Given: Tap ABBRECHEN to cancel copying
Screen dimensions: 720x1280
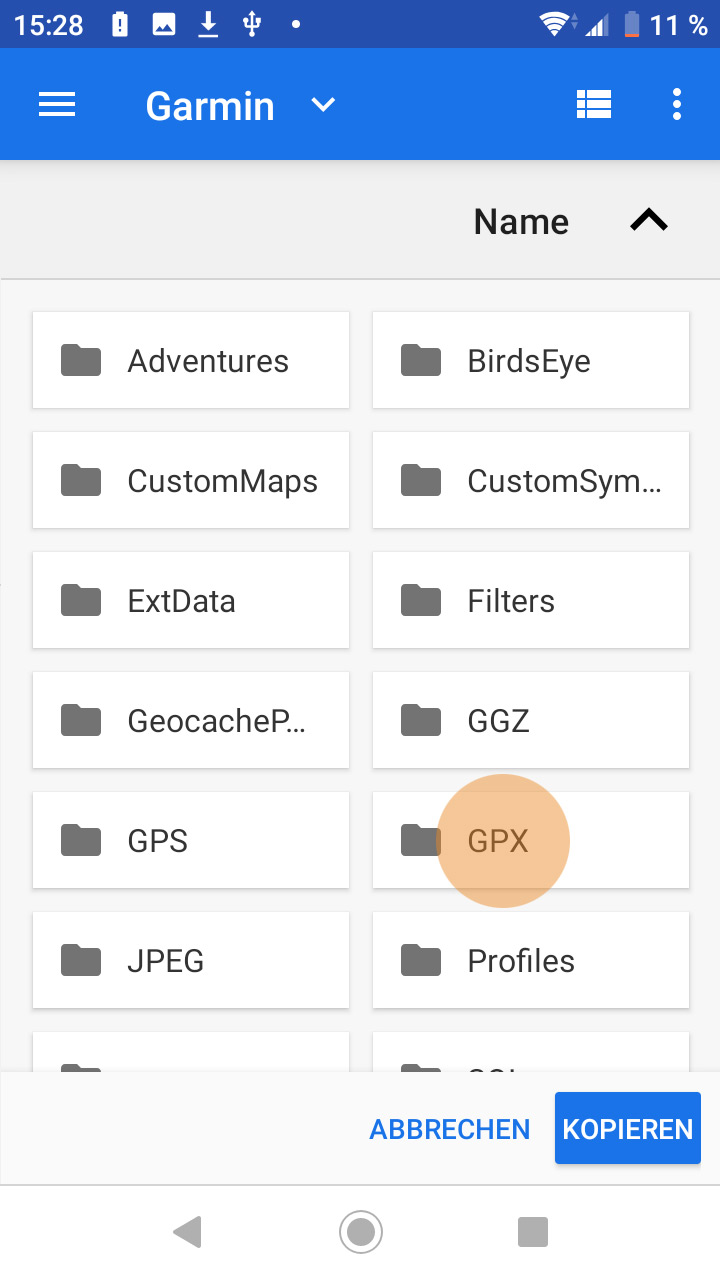Looking at the screenshot, I should pos(450,1129).
